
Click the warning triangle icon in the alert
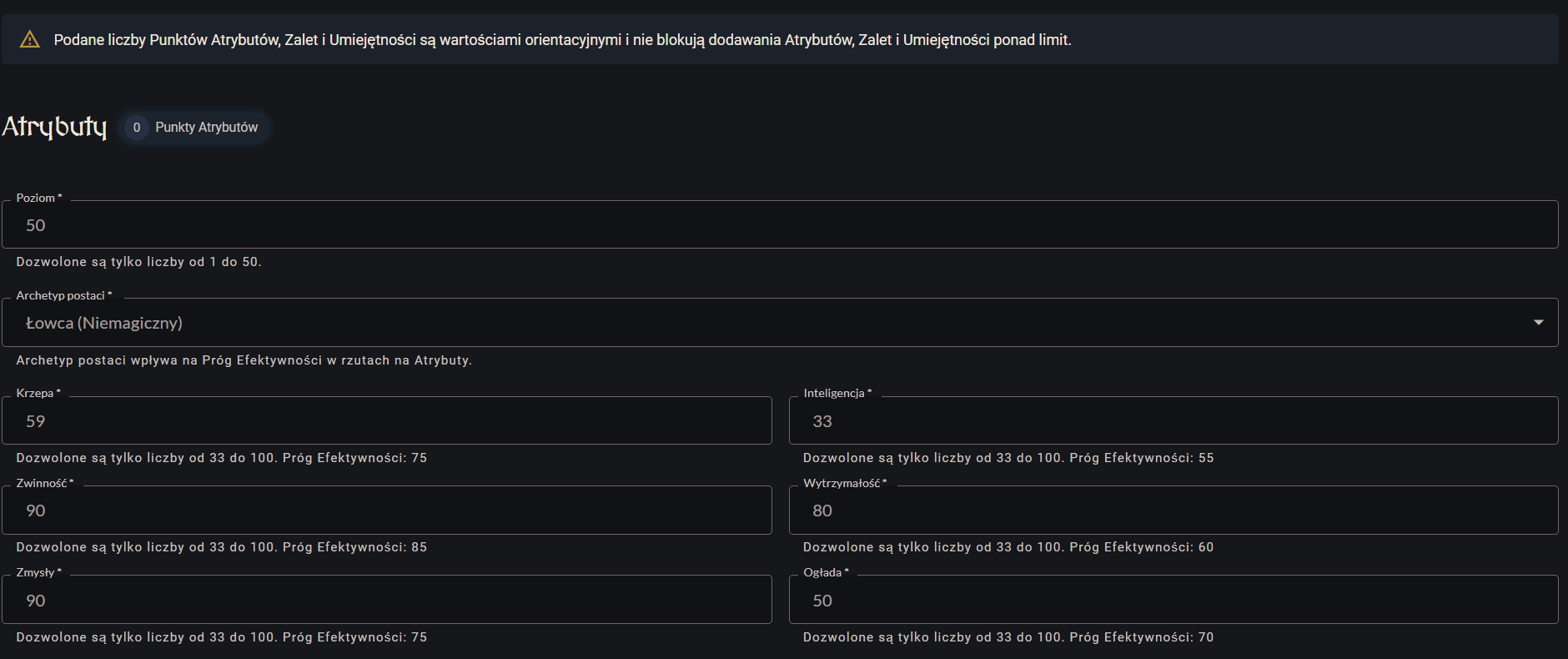[x=30, y=39]
